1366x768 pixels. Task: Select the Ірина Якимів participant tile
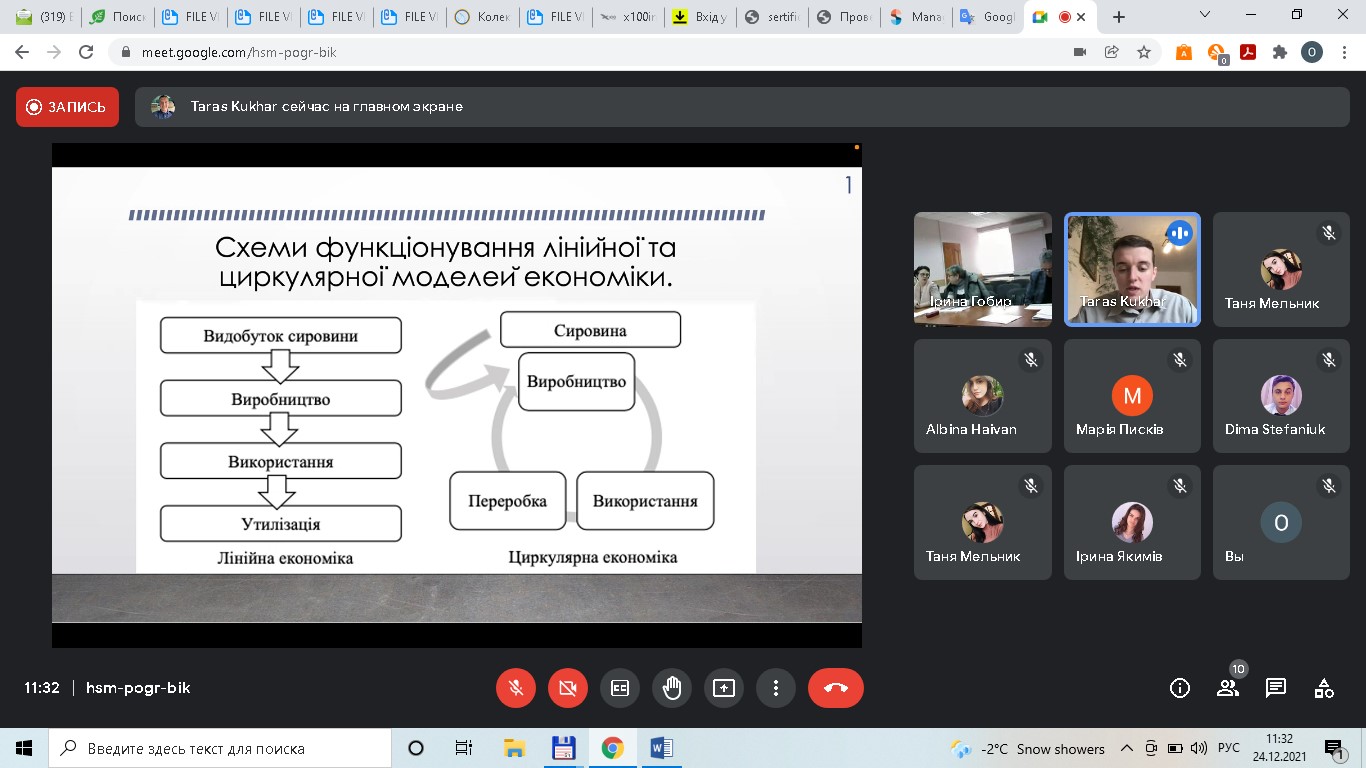click(1132, 523)
